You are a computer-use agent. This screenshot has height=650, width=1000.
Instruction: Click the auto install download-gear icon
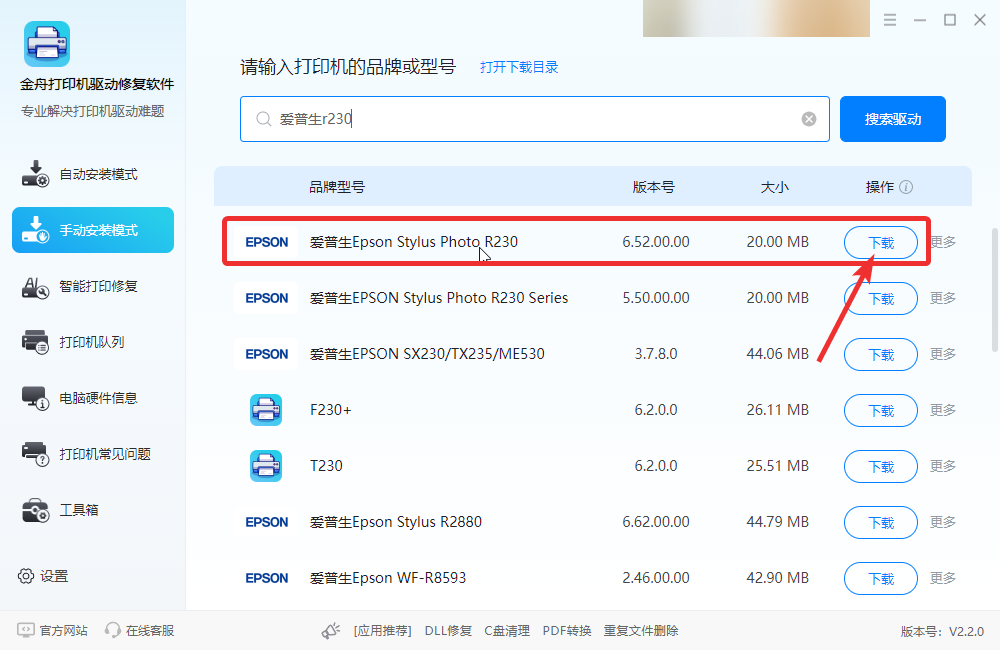tap(35, 174)
